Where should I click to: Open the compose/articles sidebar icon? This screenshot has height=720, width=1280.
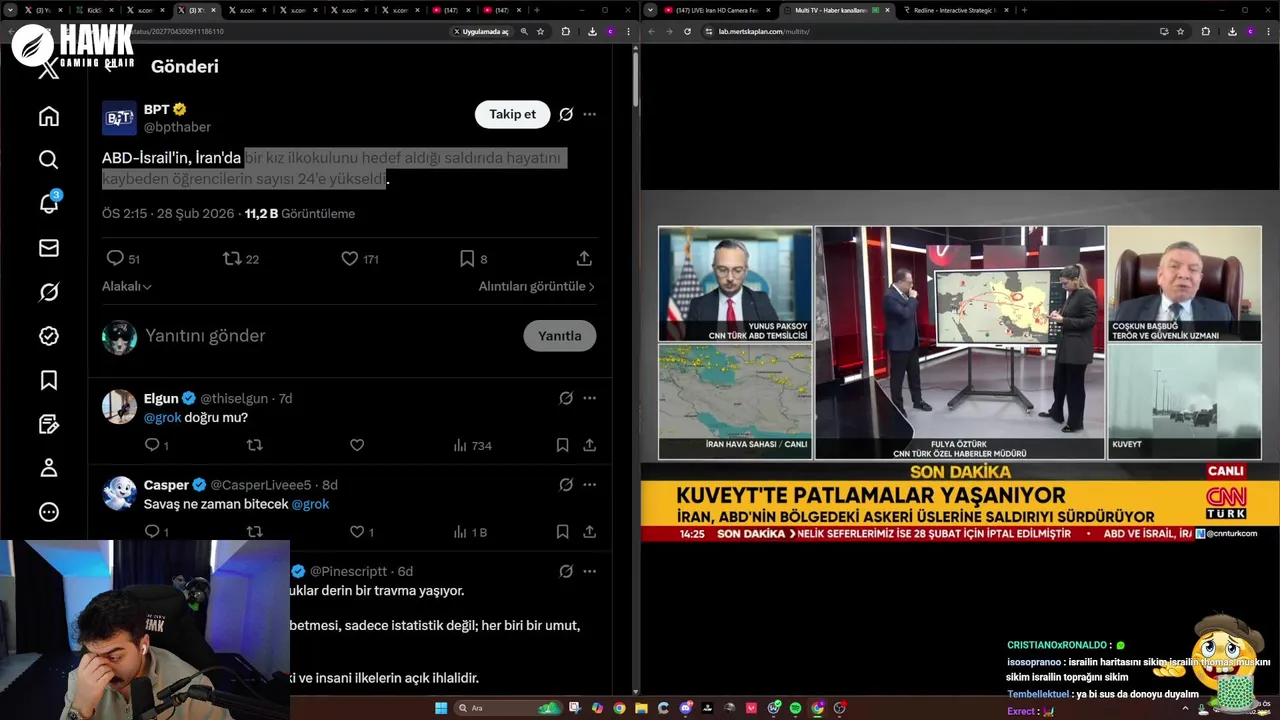coord(48,424)
